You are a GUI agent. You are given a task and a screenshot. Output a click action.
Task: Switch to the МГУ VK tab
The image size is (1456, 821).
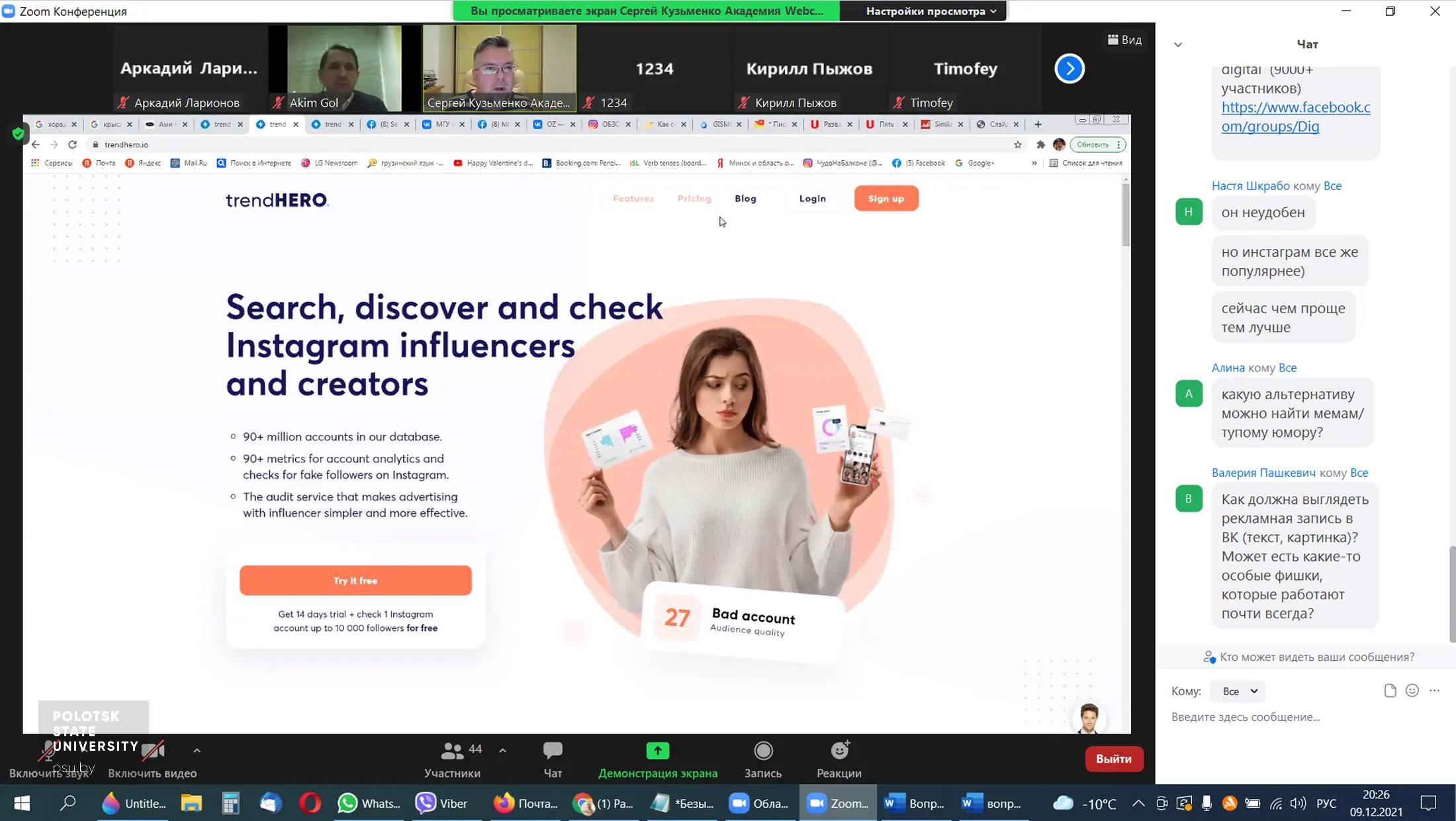point(443,124)
